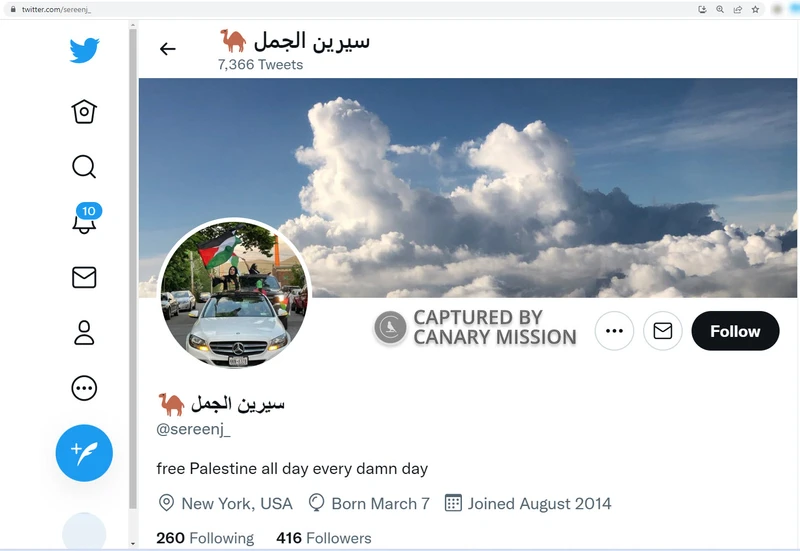View the 416 Followers list
The image size is (800, 551).
(324, 538)
